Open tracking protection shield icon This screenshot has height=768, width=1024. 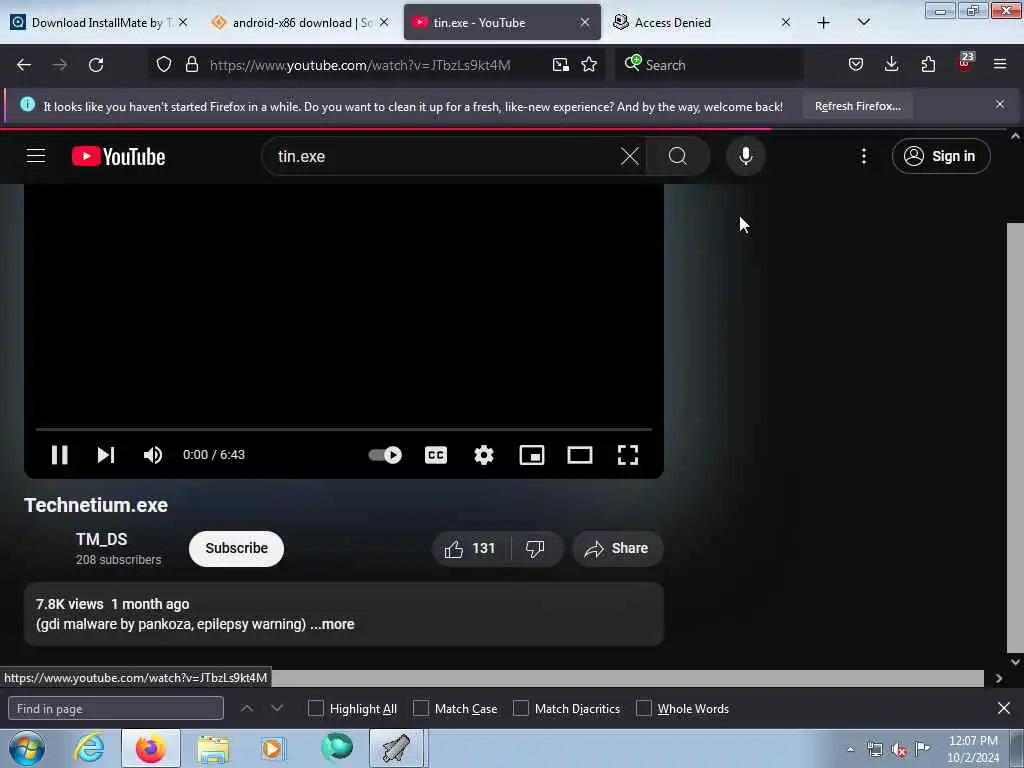click(164, 65)
